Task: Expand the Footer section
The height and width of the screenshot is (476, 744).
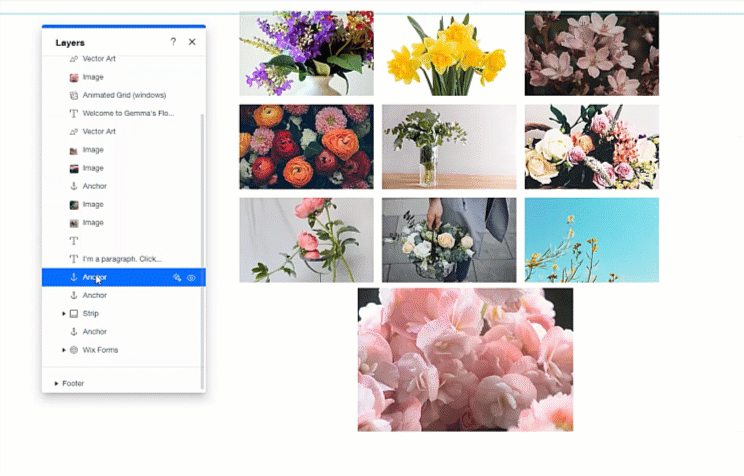Action: [x=56, y=383]
